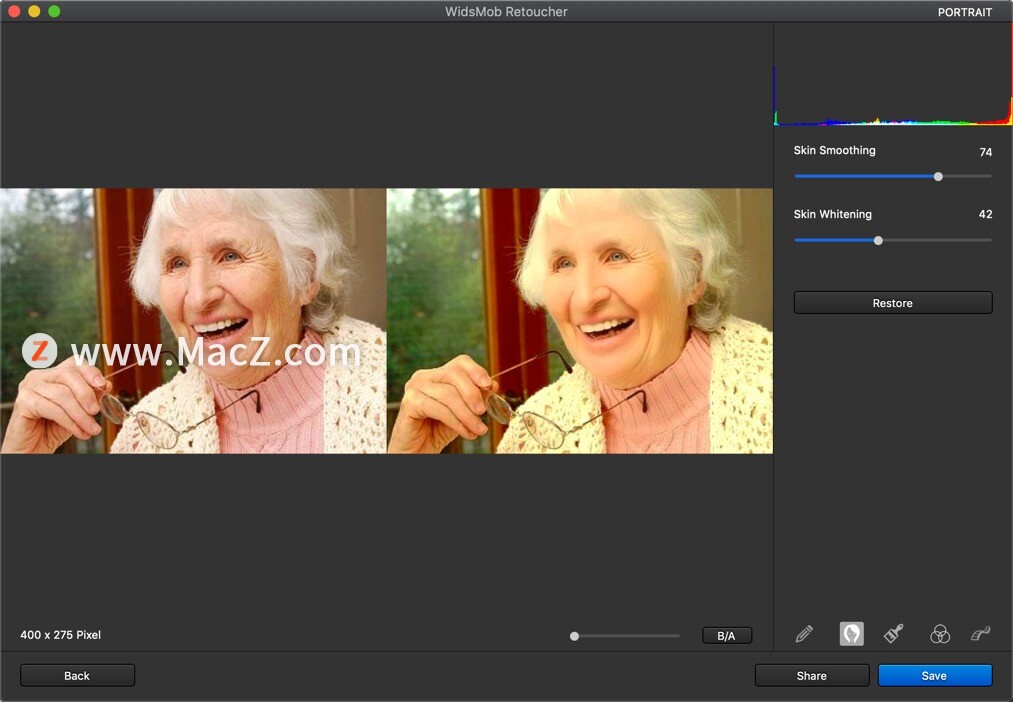Go Back to the previous screen
This screenshot has height=702, width=1013.
coord(78,676)
